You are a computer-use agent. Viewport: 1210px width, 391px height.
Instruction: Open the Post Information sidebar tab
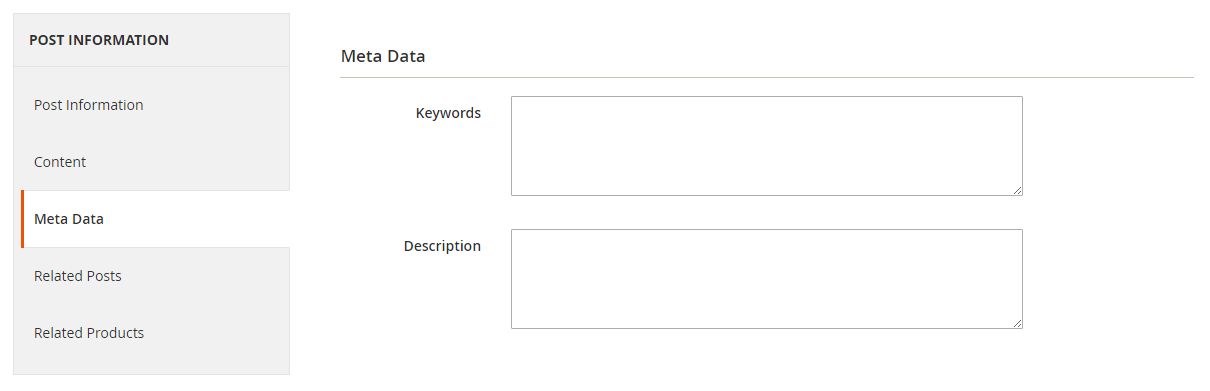pos(155,105)
